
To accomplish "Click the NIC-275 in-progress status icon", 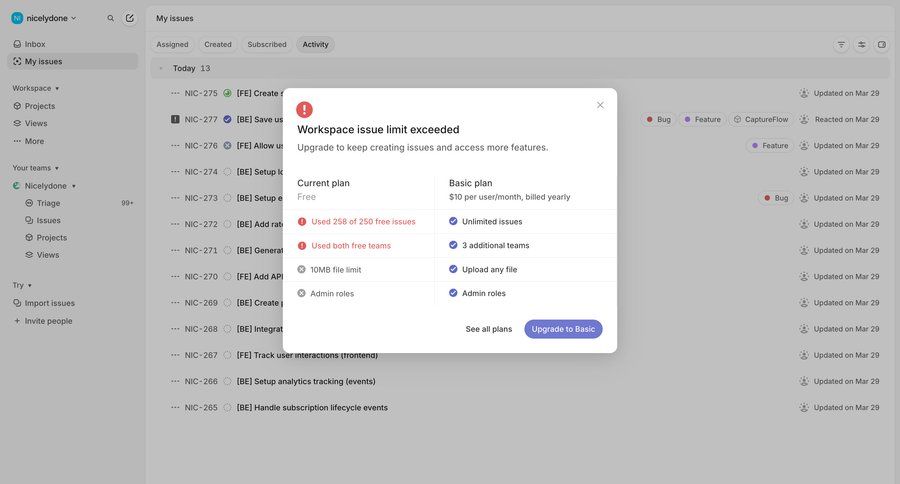I will 227,93.
